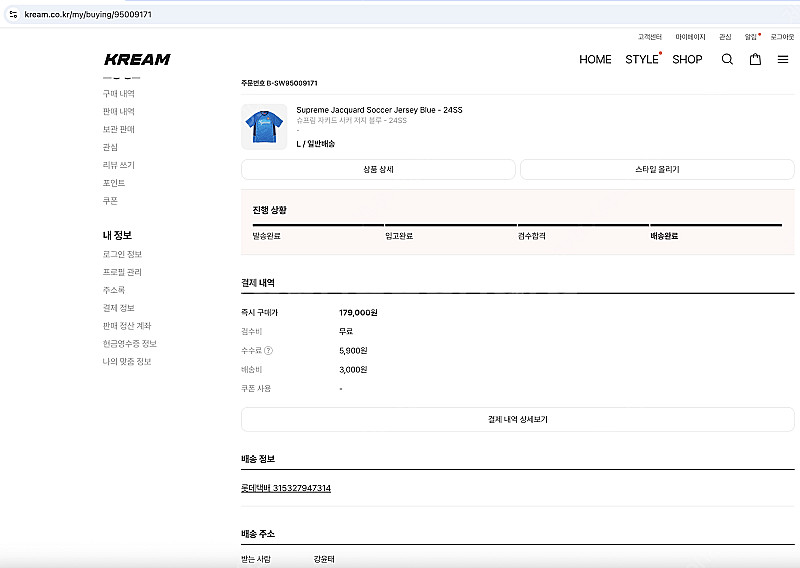The image size is (800, 568).
Task: Click the 무료 inspection fee value
Action: (x=346, y=331)
